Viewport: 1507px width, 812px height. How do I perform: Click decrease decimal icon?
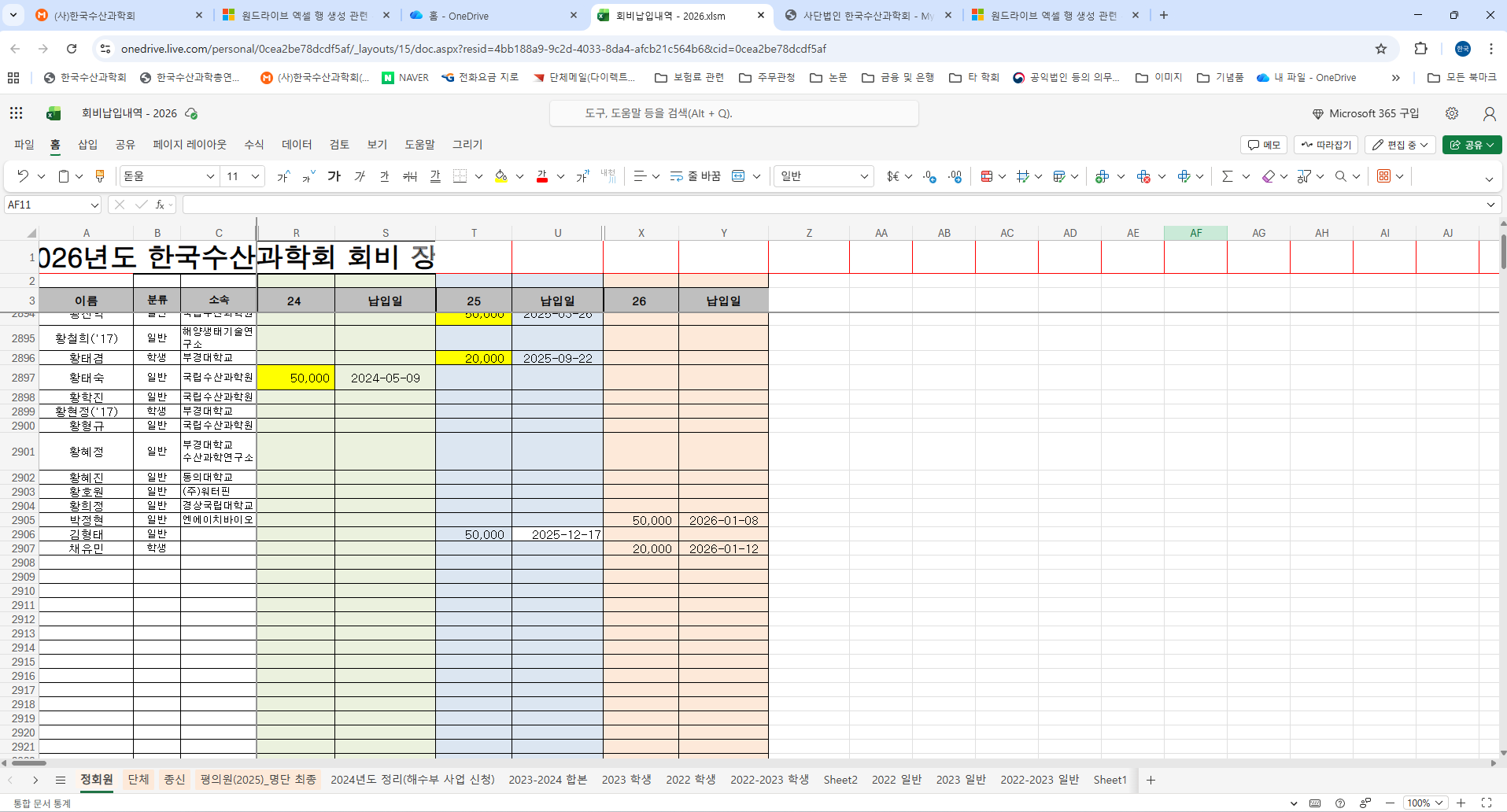930,176
